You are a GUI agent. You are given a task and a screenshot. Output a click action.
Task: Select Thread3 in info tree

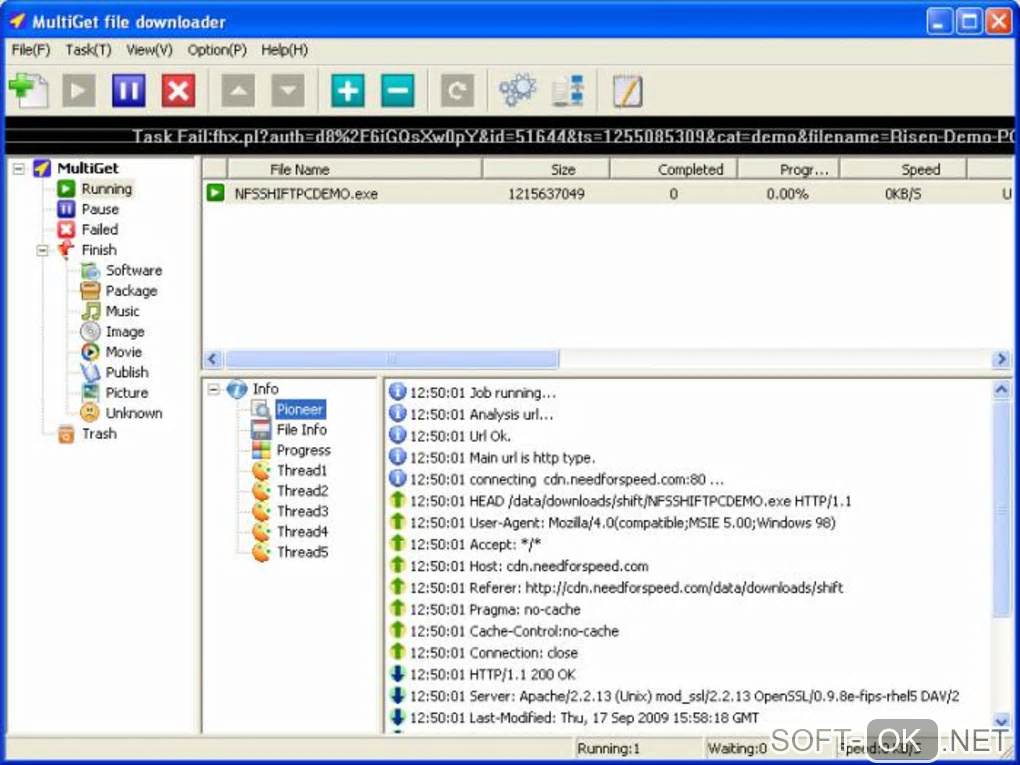coord(302,511)
